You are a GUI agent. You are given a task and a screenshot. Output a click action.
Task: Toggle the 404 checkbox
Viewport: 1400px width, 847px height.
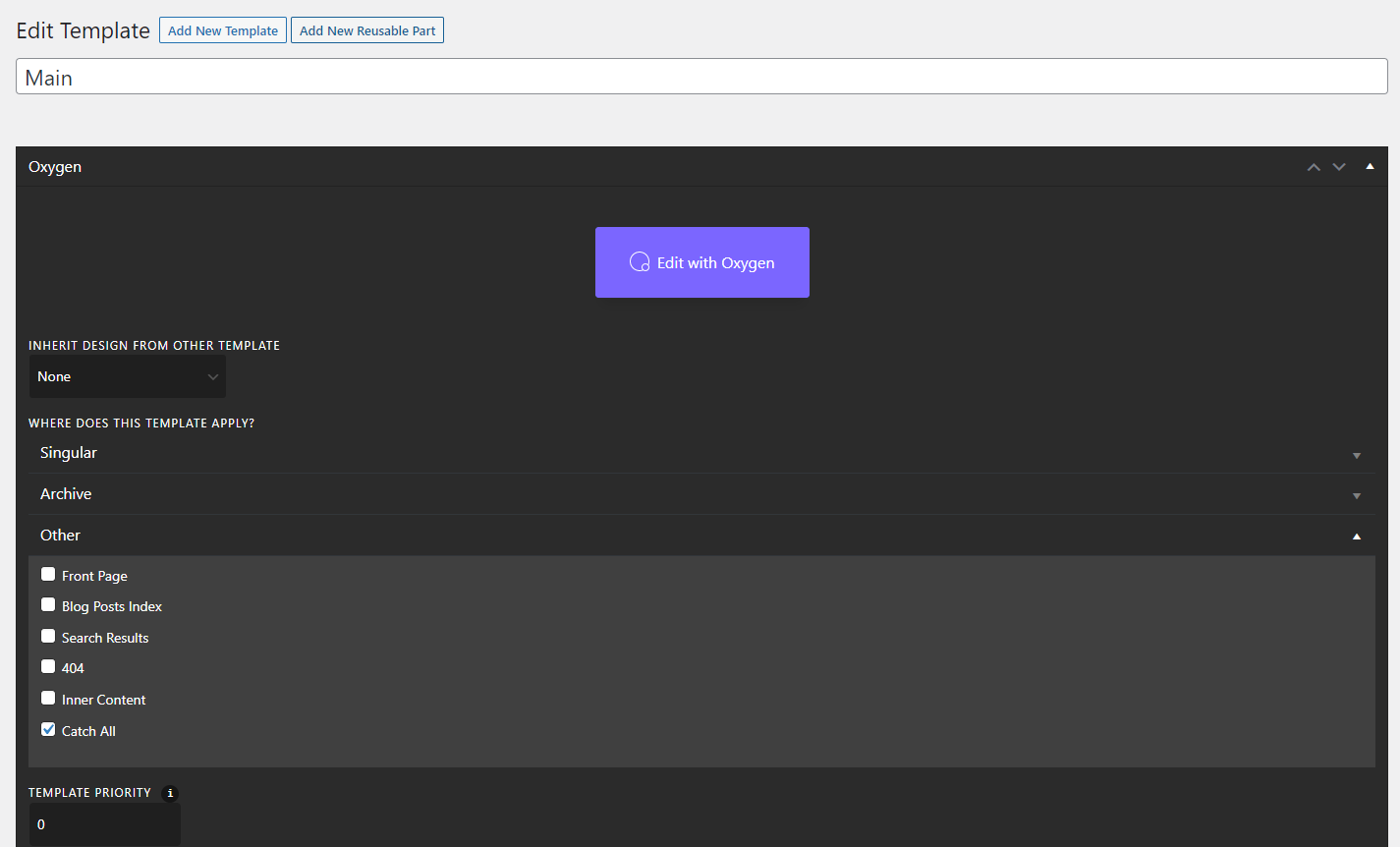coord(48,666)
